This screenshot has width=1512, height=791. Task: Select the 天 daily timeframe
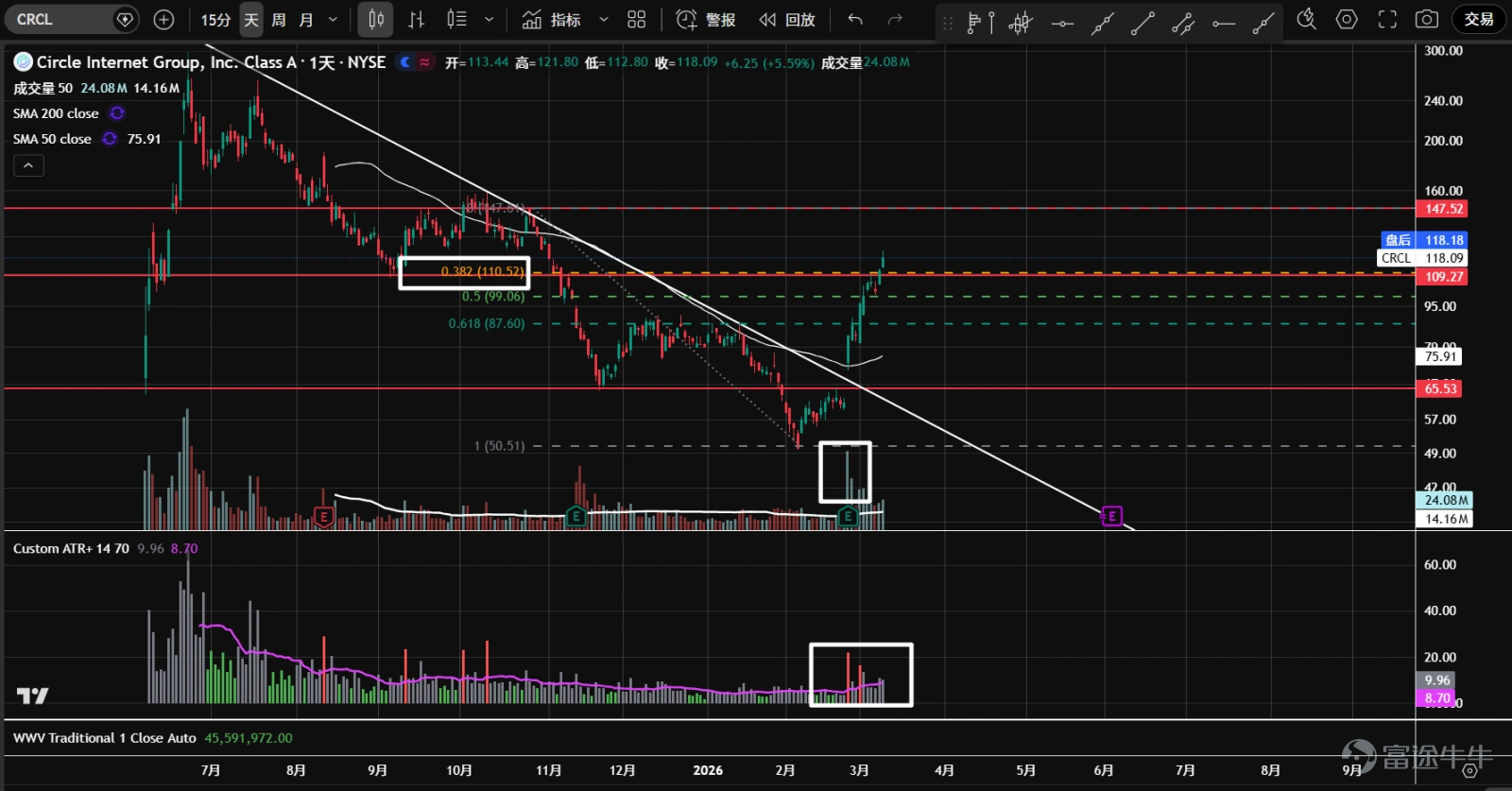click(251, 19)
